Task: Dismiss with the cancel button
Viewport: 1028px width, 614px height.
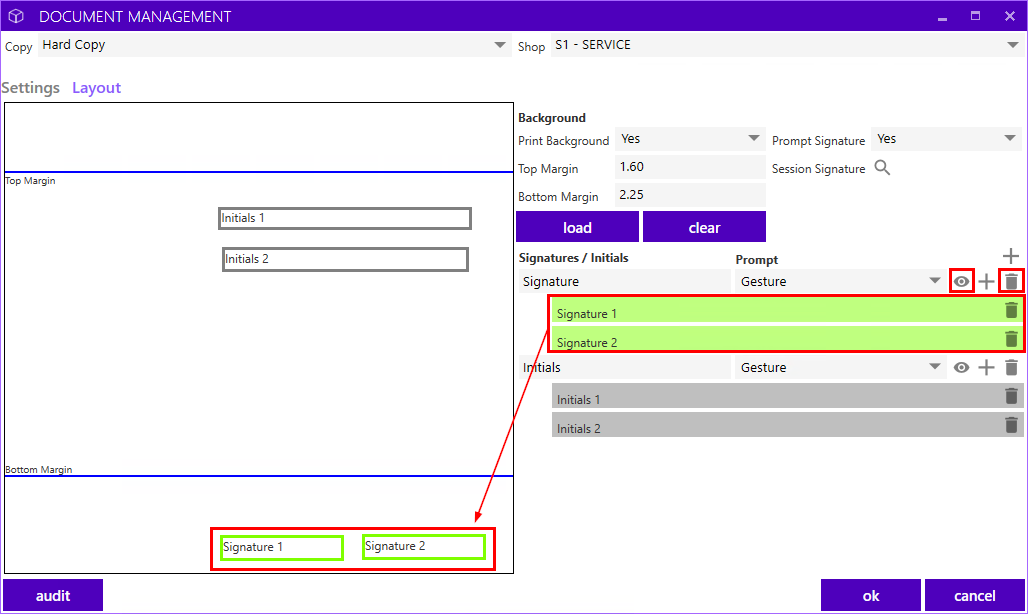Action: [x=974, y=595]
